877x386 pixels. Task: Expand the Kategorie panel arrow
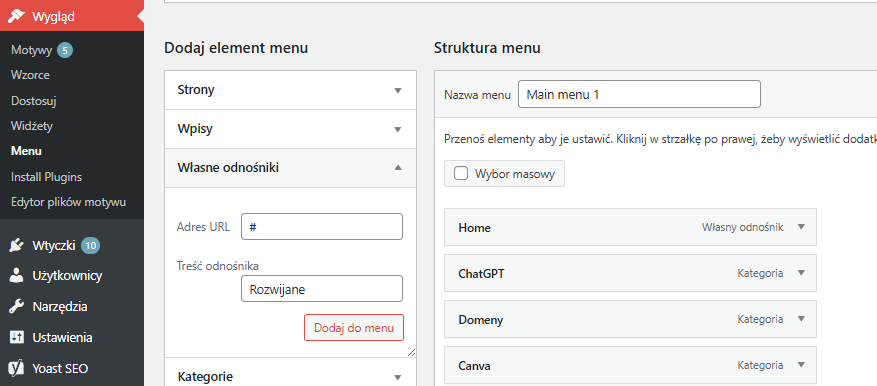398,377
